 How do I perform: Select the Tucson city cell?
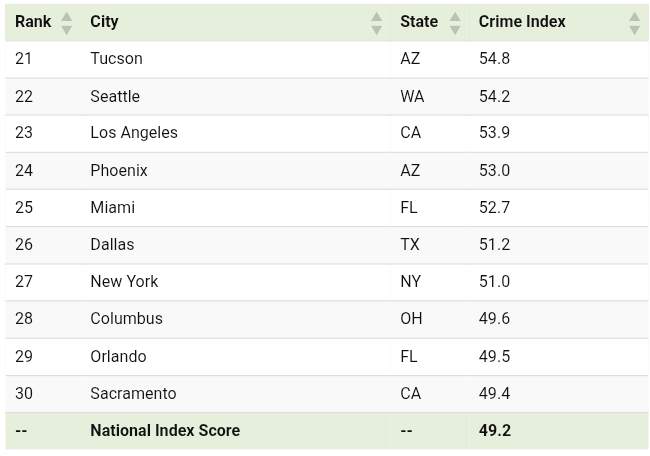[x=116, y=59]
